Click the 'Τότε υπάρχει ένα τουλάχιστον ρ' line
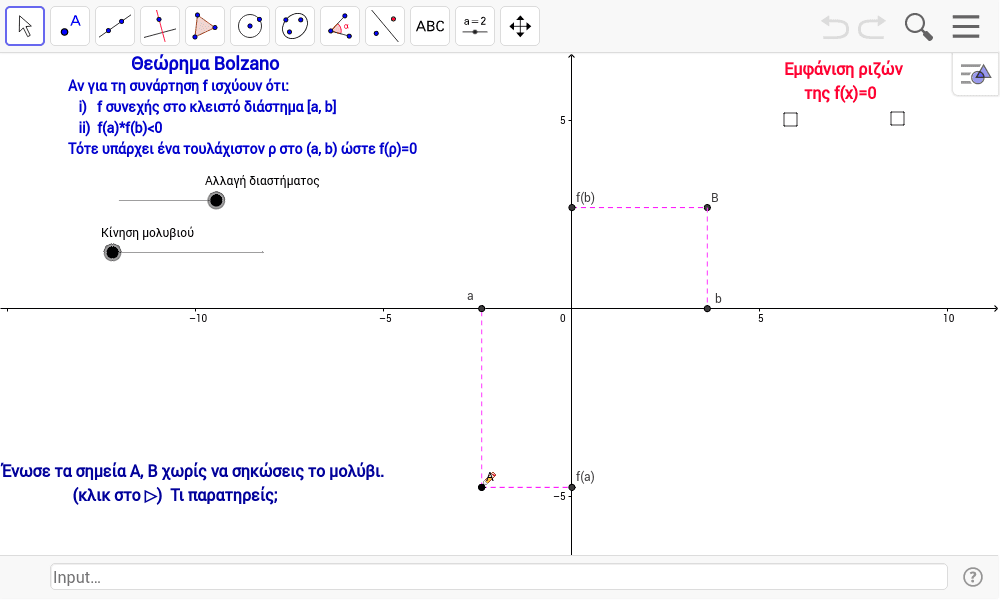 tap(242, 149)
